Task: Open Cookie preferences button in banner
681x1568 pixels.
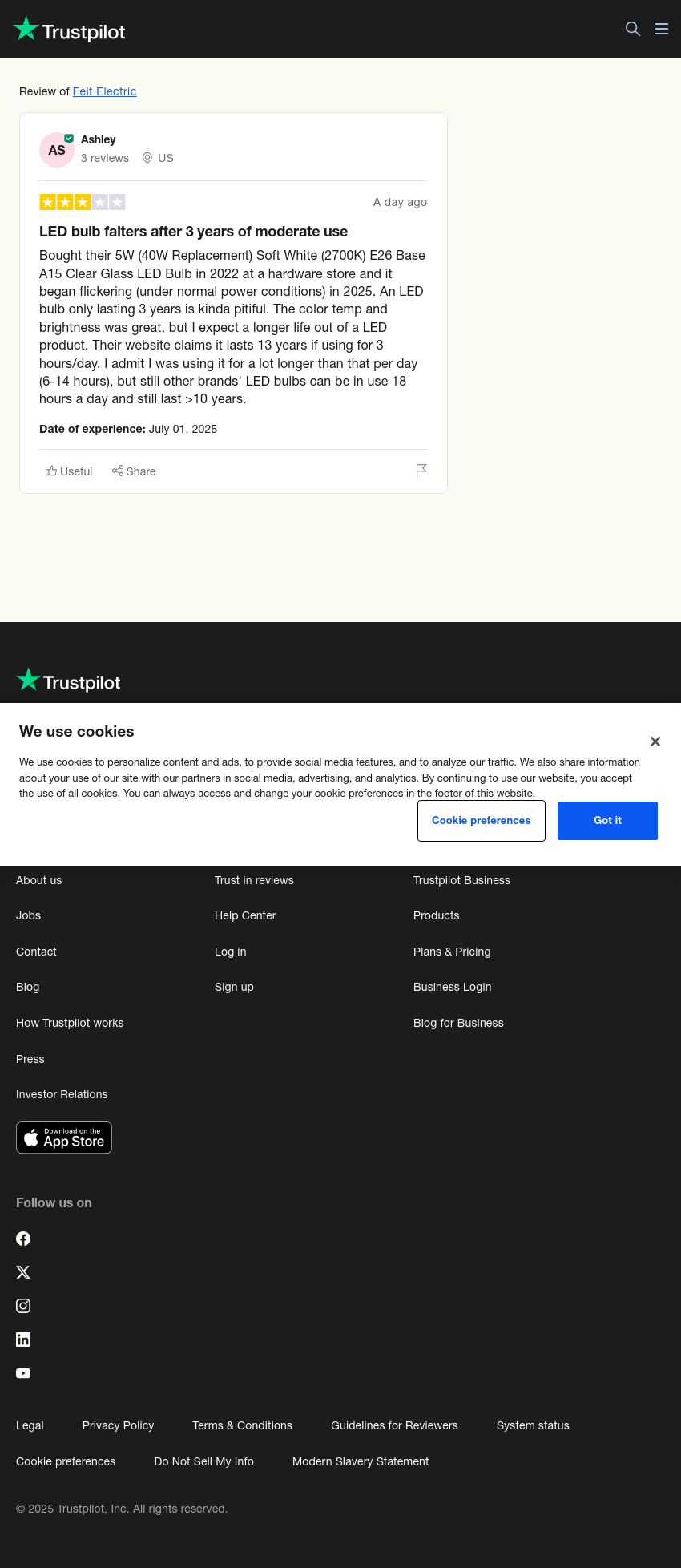Action: click(x=482, y=821)
